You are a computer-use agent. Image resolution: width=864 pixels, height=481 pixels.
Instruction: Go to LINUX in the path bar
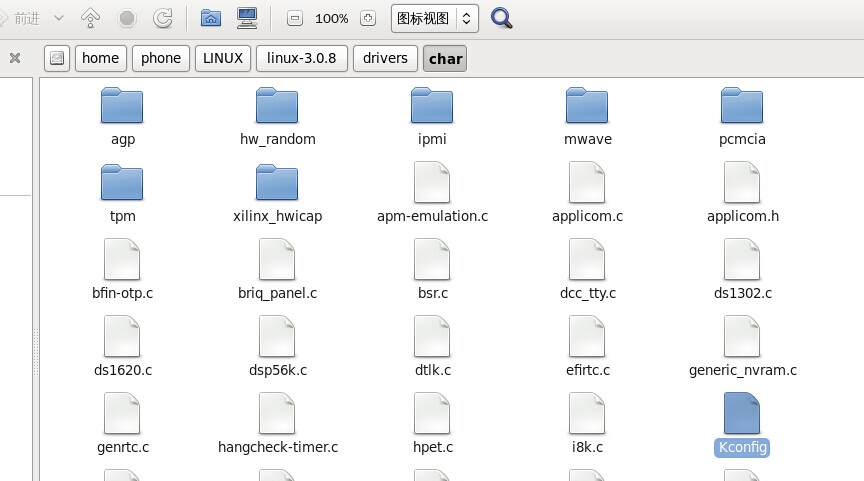tap(223, 58)
